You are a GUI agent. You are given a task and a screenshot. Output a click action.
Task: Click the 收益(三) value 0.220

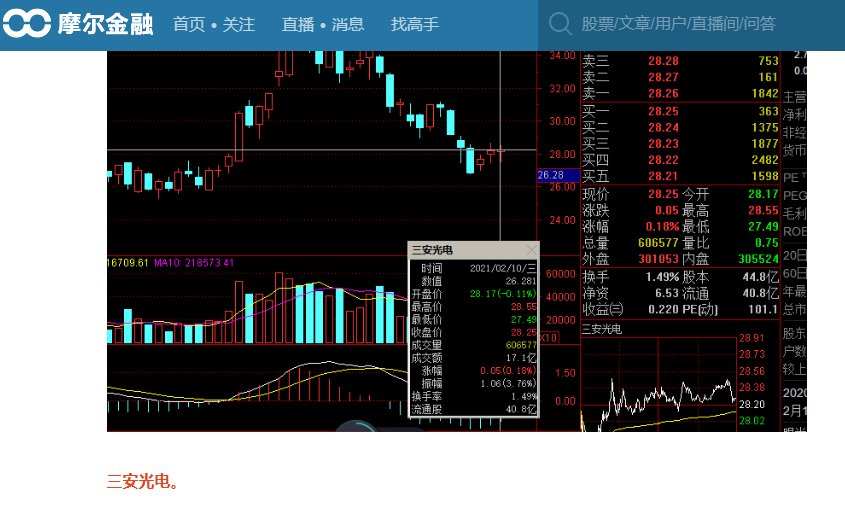(x=663, y=309)
